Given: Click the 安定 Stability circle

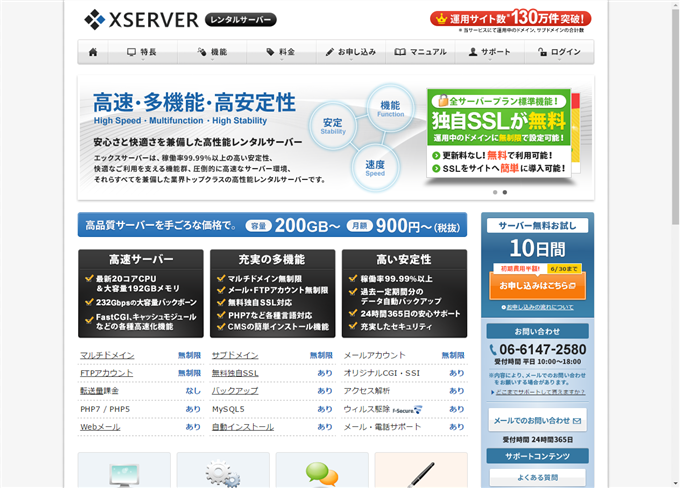Looking at the screenshot, I should point(333,126).
